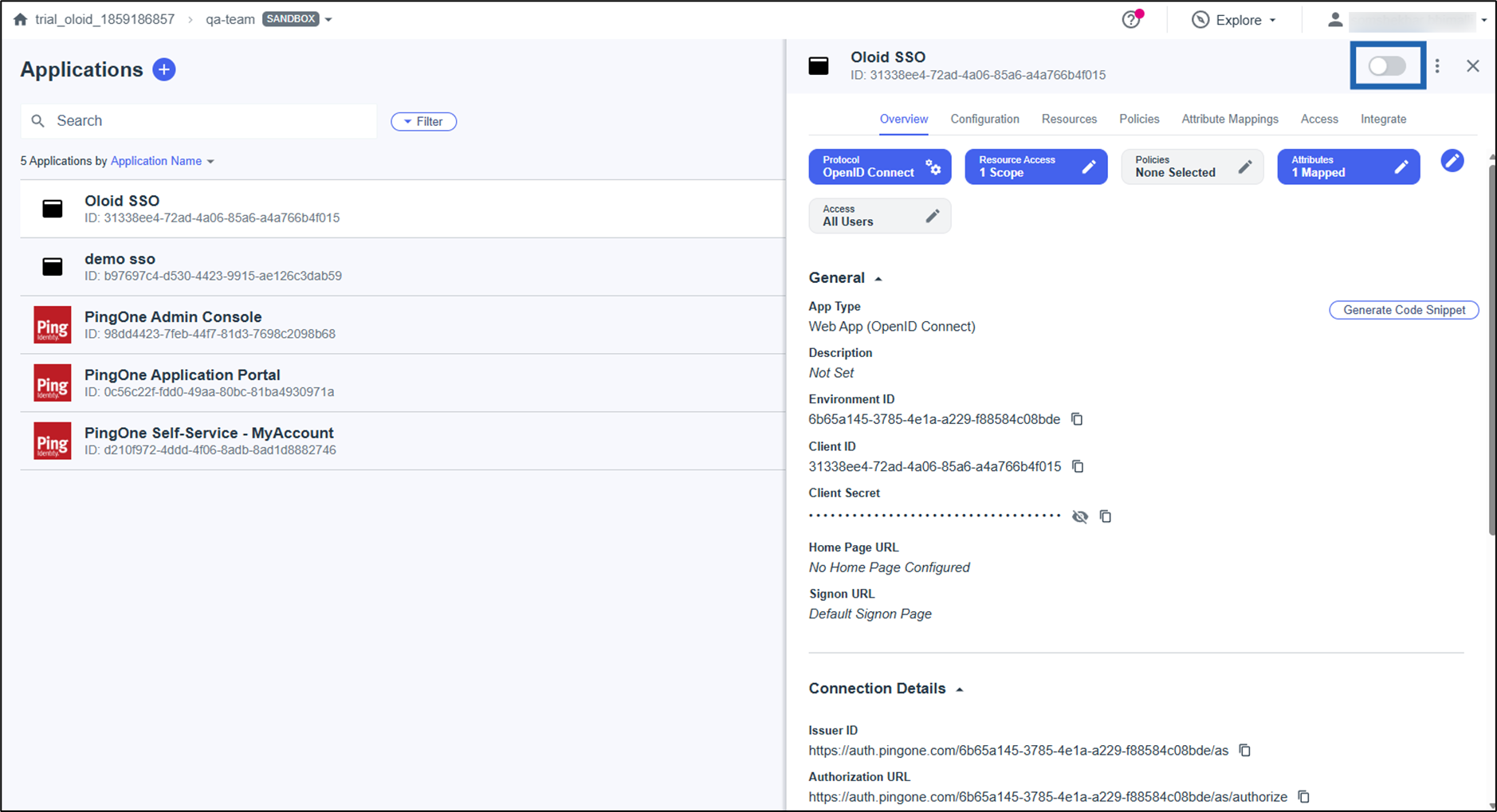The image size is (1497, 812).
Task: Open the Filter dropdown button
Action: [x=423, y=122]
